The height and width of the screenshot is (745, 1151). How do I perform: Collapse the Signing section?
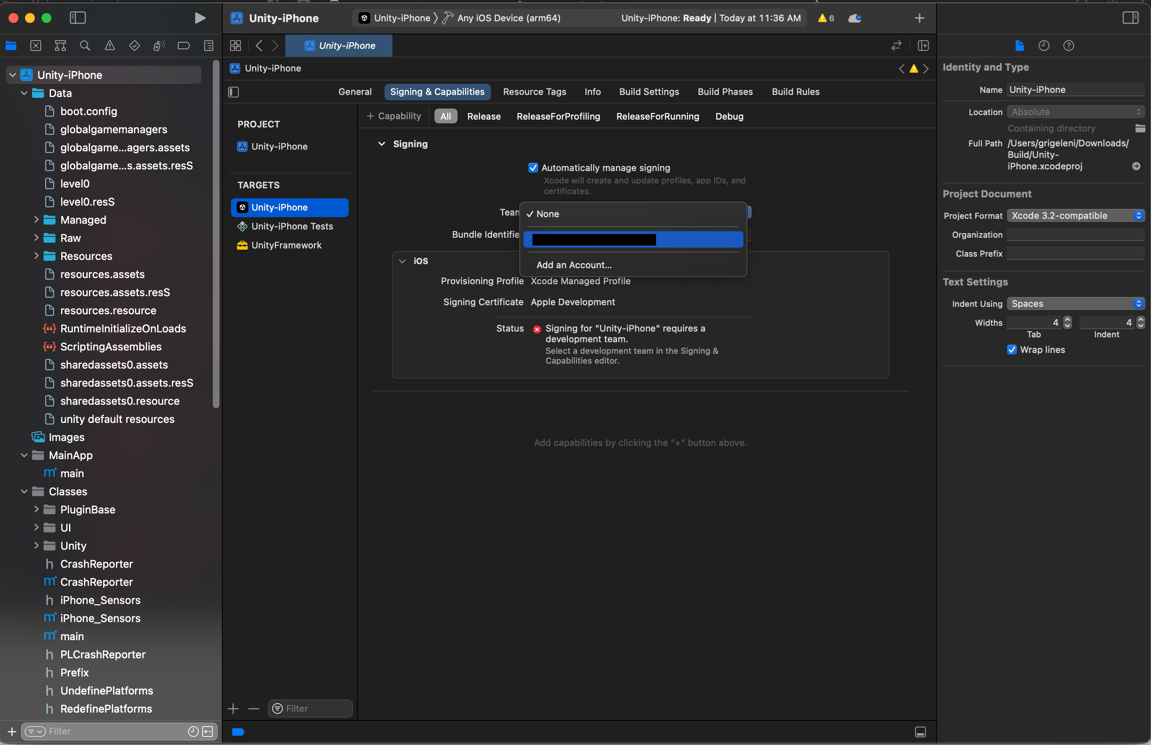(x=381, y=144)
